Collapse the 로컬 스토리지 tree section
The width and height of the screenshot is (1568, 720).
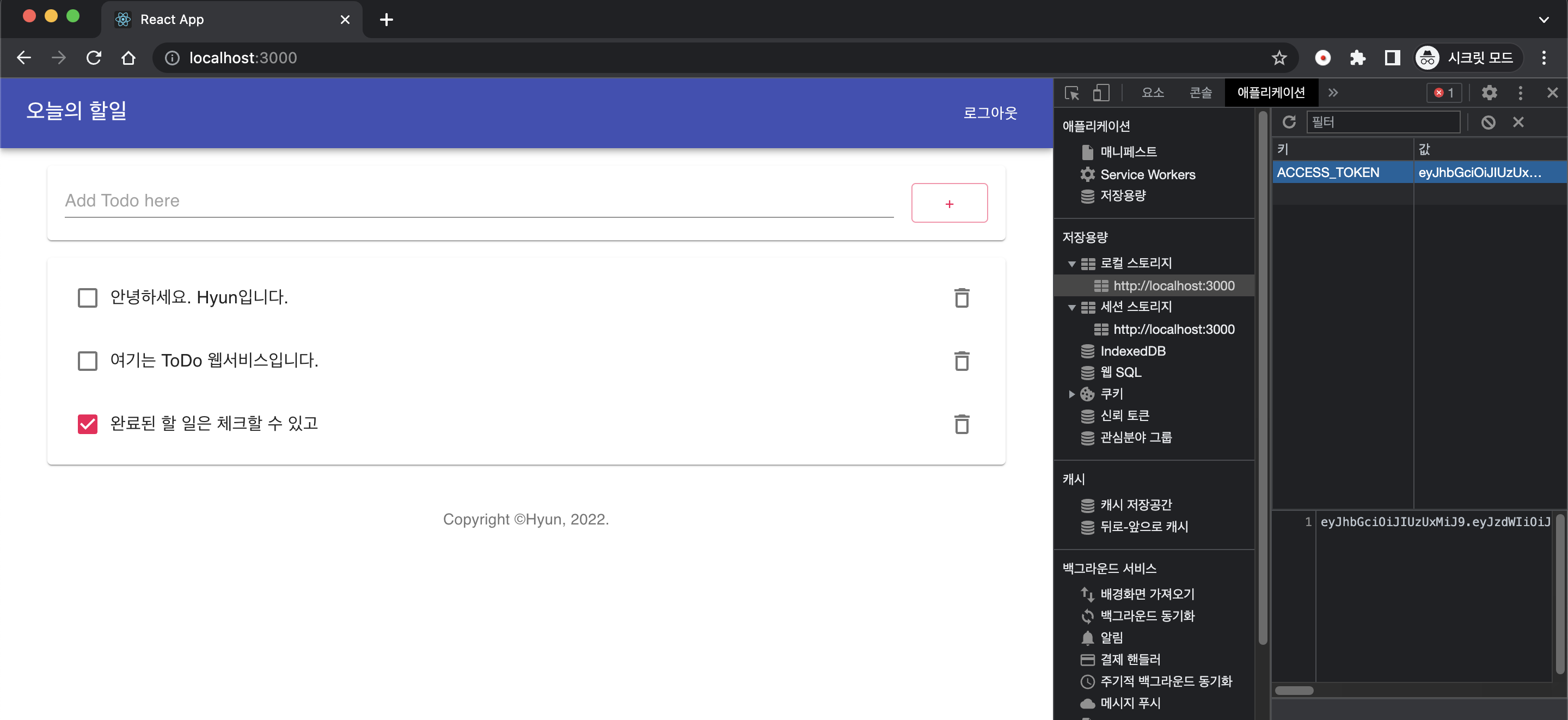pos(1072,264)
